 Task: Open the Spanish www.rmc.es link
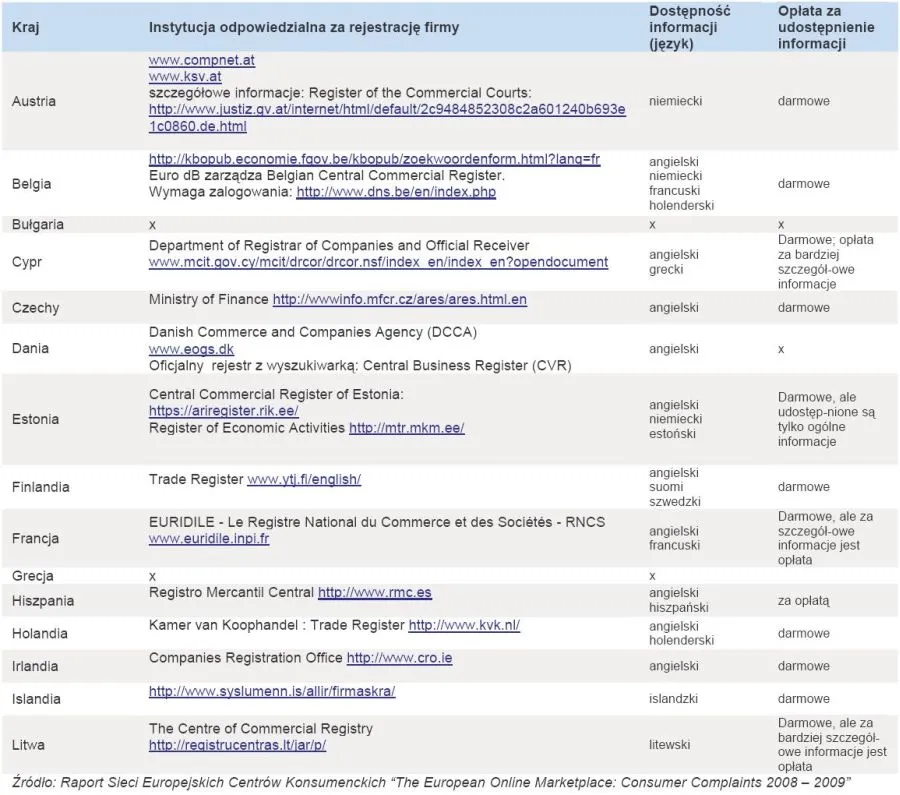[374, 593]
